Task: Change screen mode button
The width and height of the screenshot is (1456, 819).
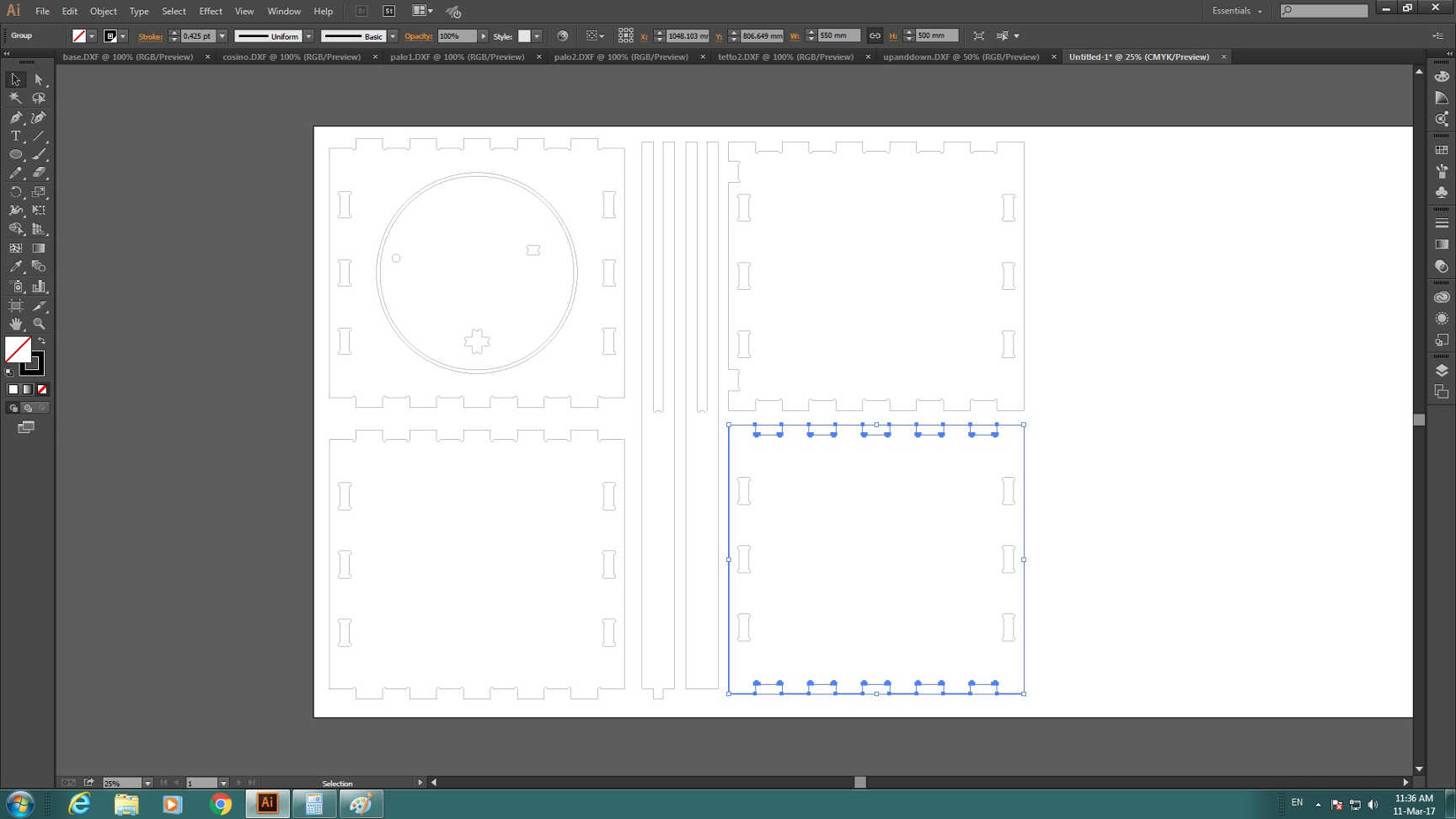Action: (x=26, y=428)
